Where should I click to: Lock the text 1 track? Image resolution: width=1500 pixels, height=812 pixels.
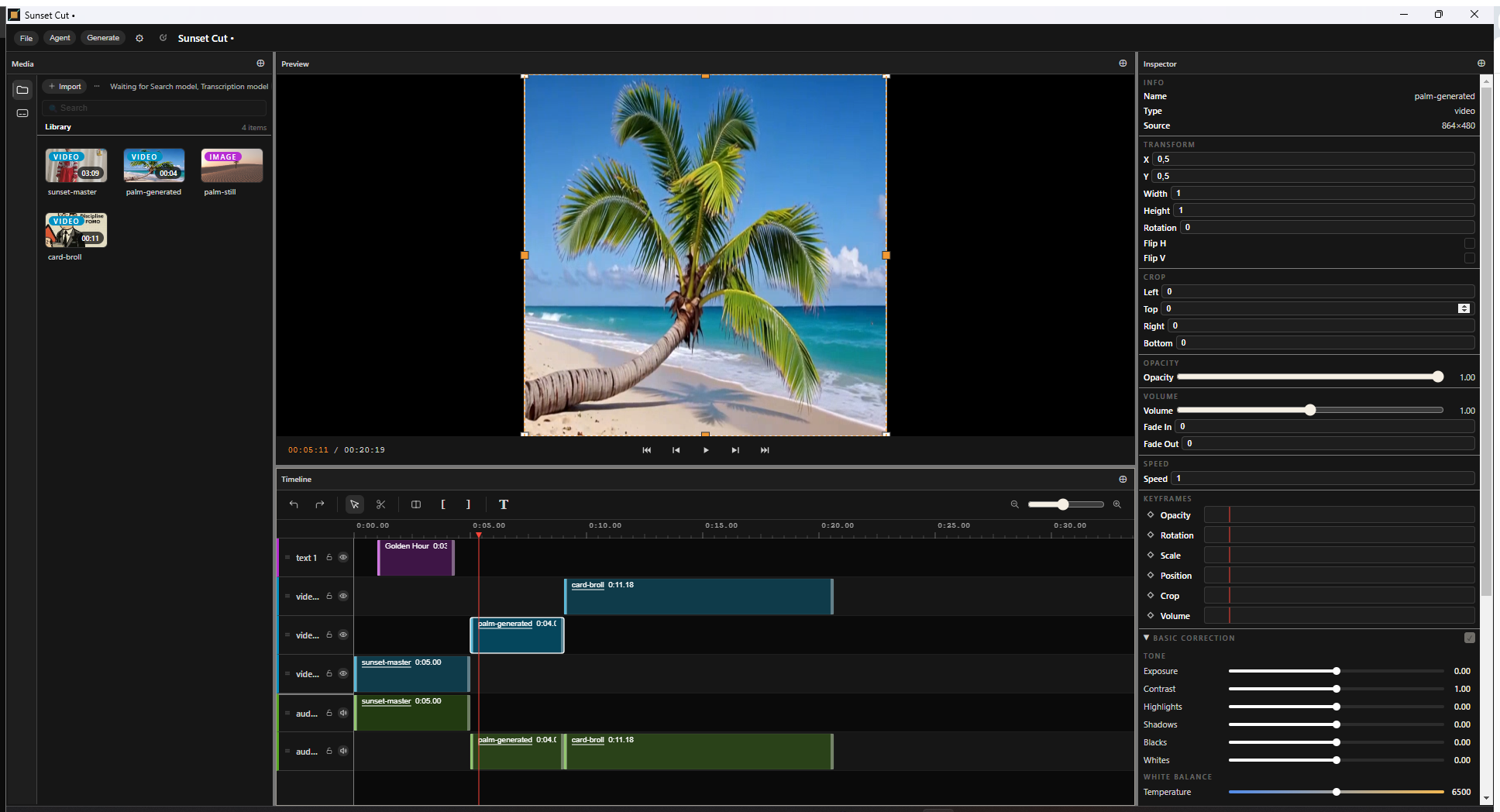pos(329,557)
